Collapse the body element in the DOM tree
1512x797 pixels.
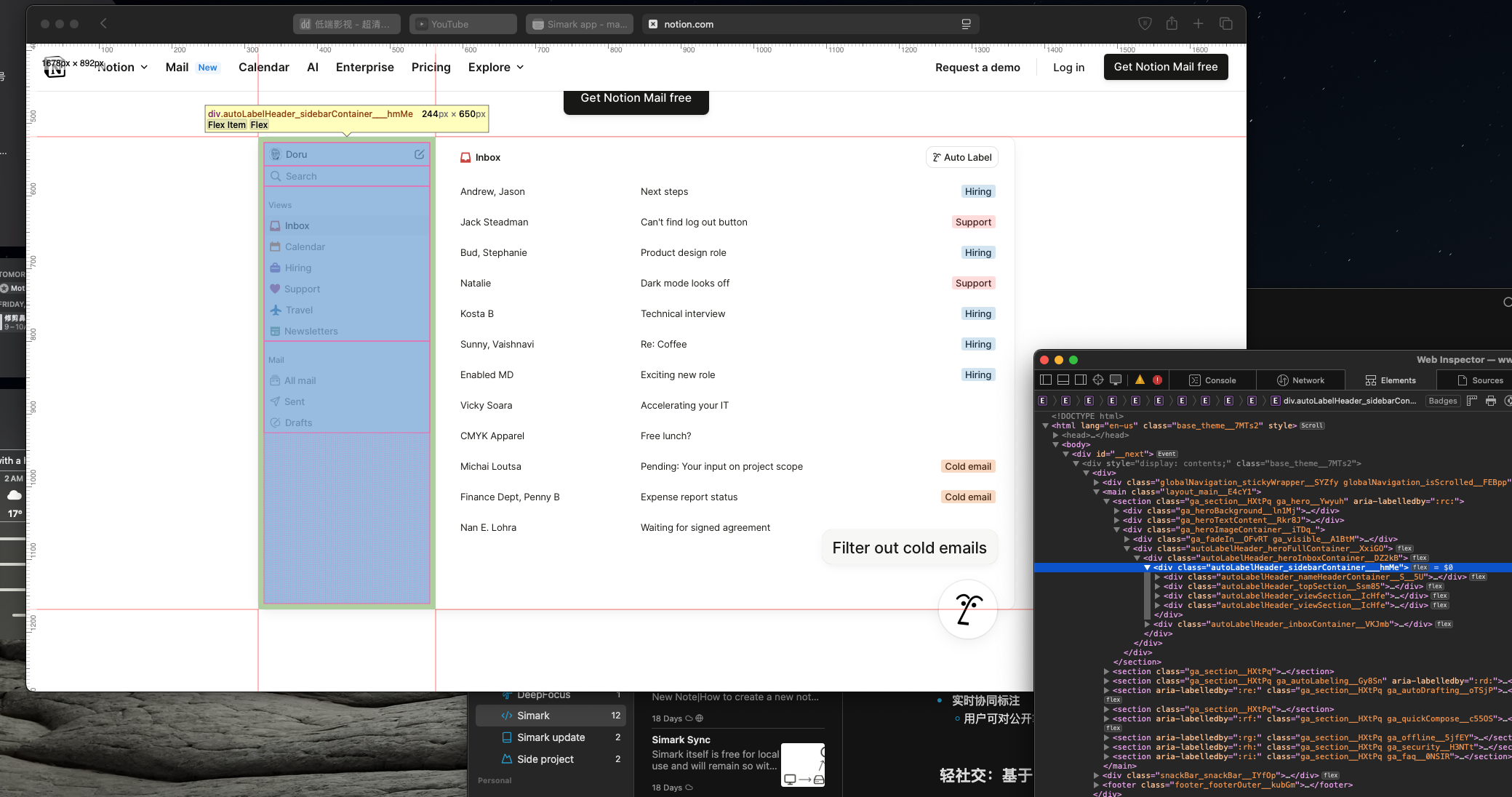click(1055, 444)
